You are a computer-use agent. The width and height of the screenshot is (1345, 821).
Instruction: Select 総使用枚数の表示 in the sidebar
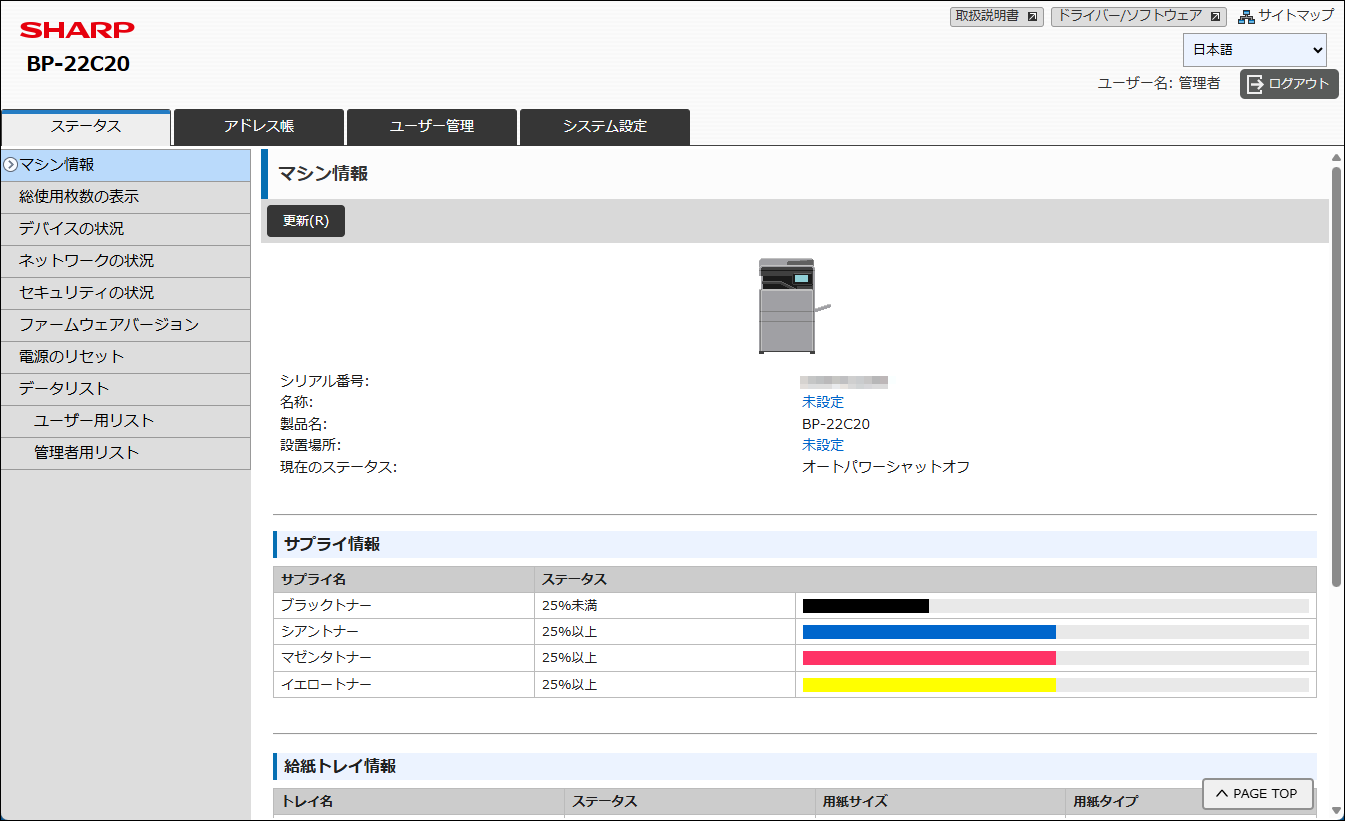pyautogui.click(x=125, y=197)
